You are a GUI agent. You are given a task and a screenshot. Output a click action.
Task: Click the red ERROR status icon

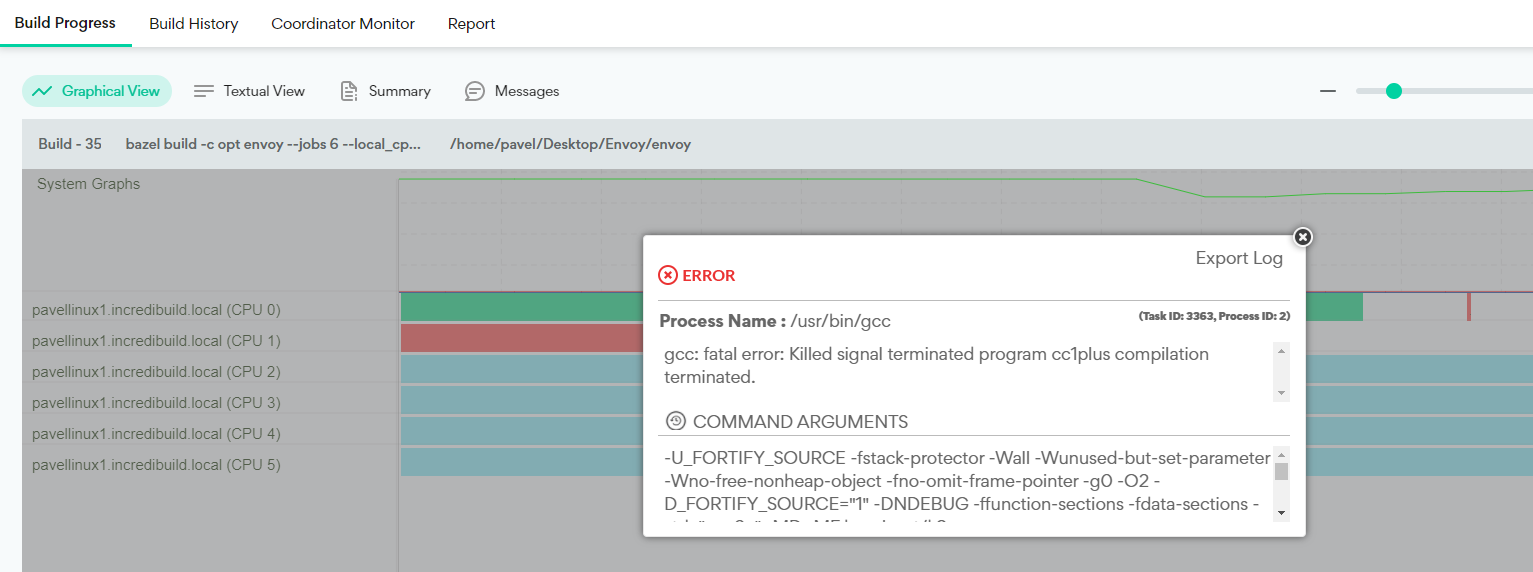667,275
